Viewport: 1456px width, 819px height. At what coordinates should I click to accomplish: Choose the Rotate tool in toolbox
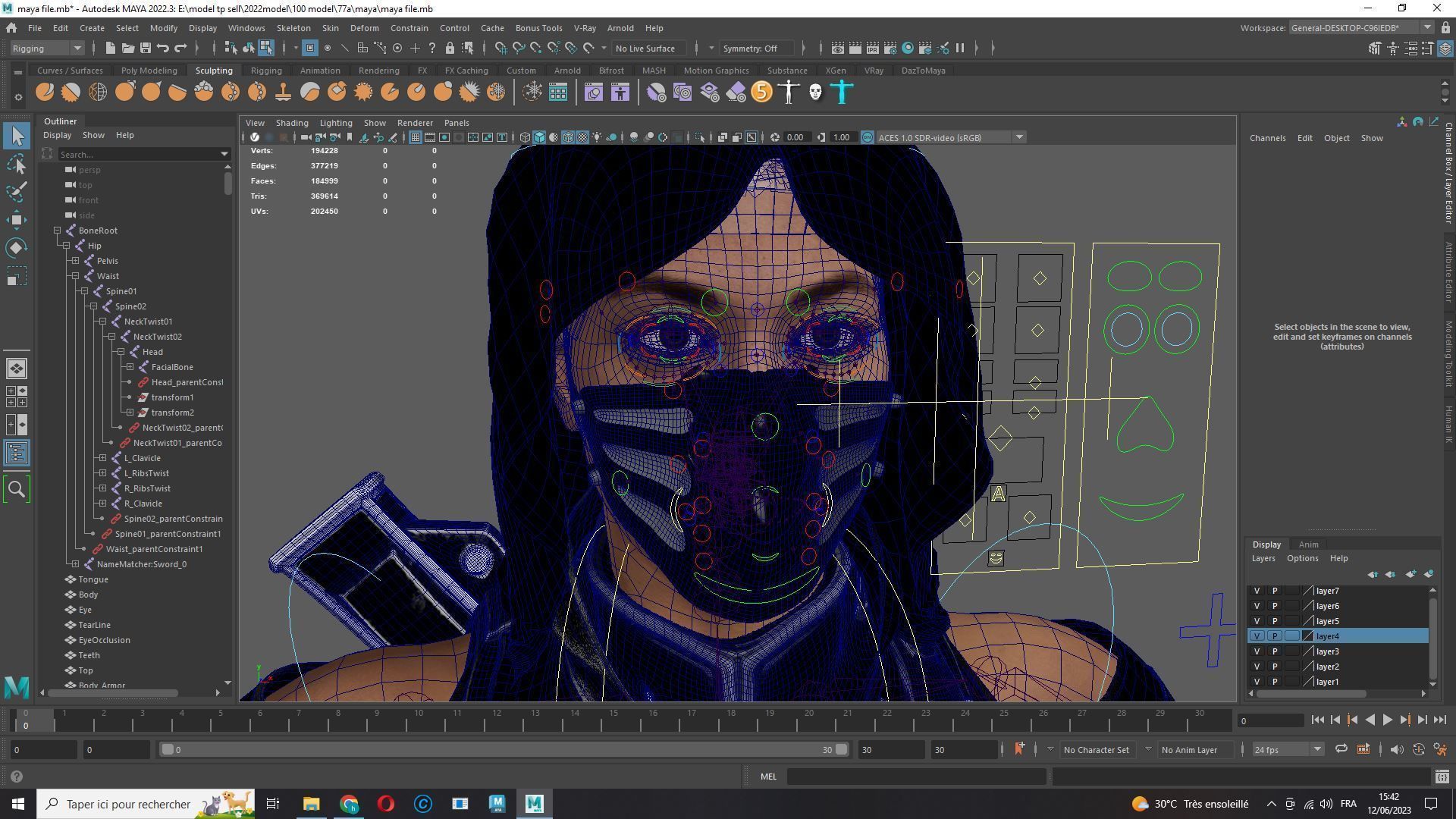click(17, 248)
